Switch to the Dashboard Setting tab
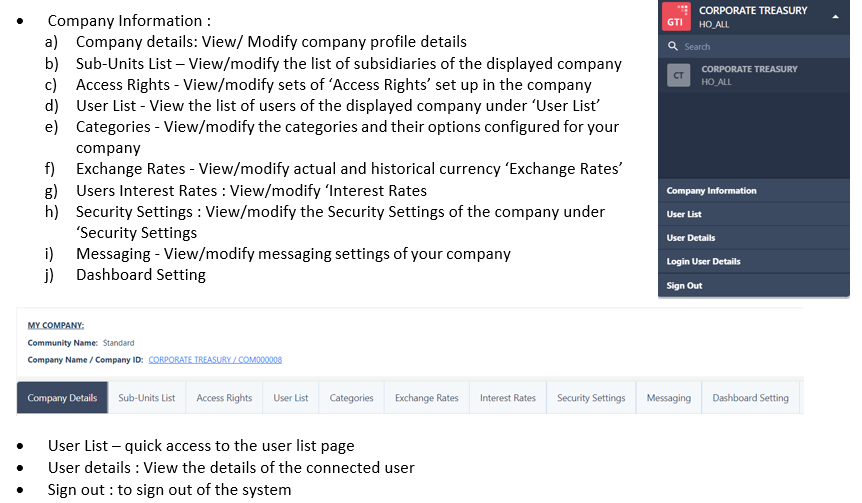862x503 pixels. (750, 397)
